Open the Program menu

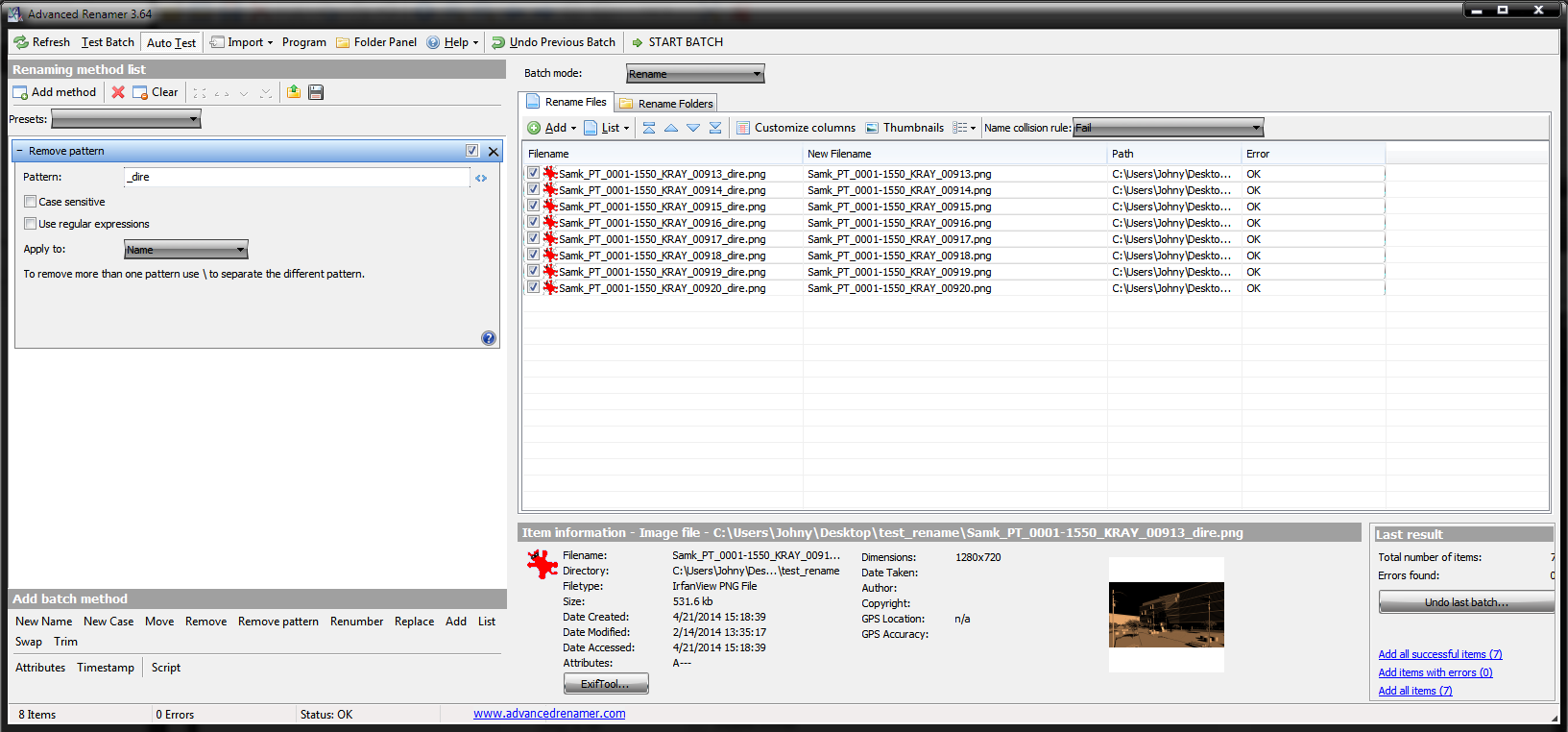(303, 42)
